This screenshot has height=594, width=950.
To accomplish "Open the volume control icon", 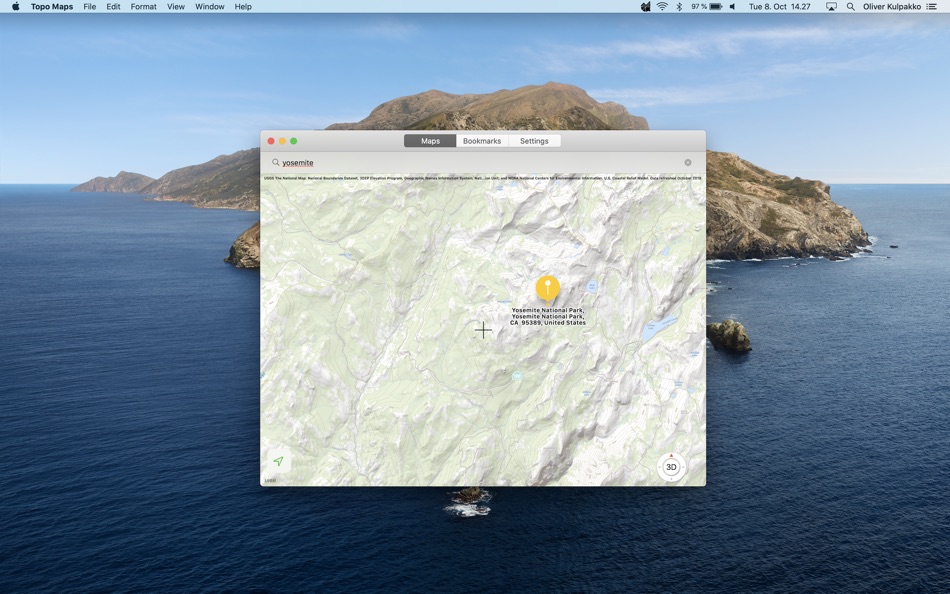I will [x=732, y=7].
